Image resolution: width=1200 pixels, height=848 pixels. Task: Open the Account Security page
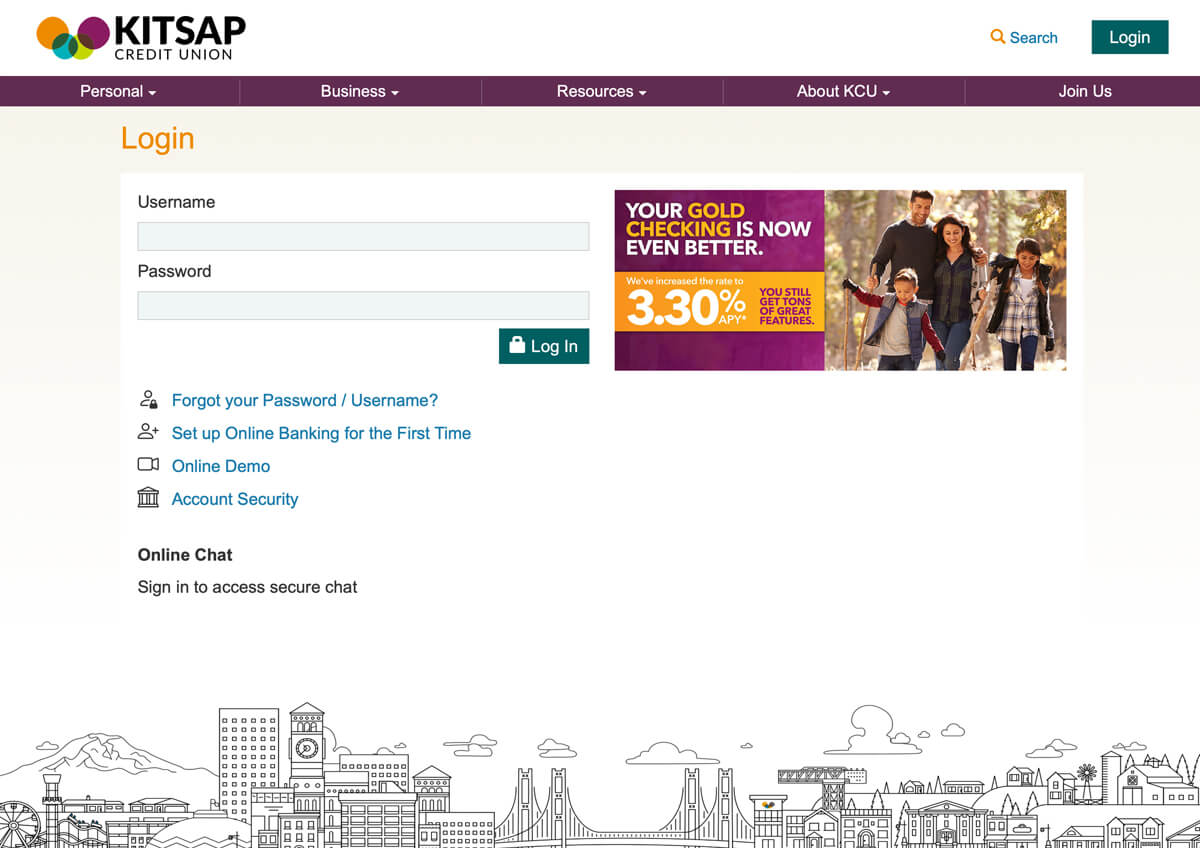[x=235, y=498]
